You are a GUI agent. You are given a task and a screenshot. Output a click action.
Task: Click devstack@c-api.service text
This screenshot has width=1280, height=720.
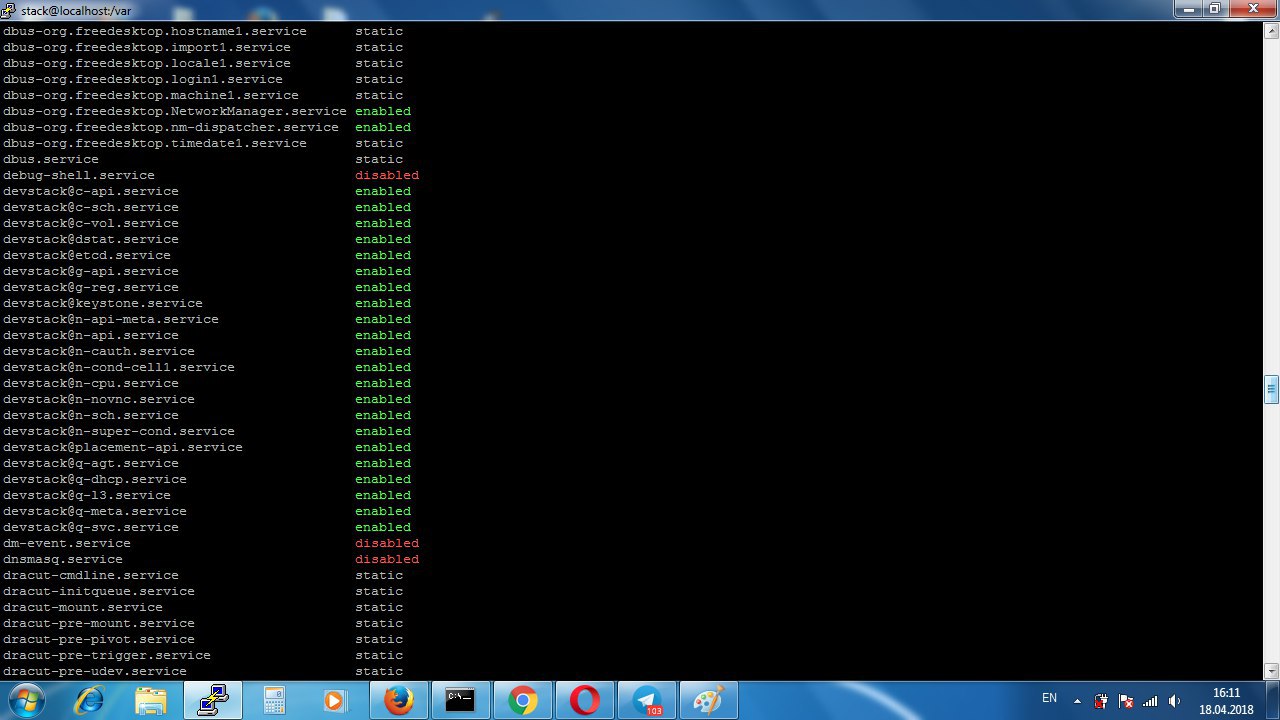(x=91, y=191)
